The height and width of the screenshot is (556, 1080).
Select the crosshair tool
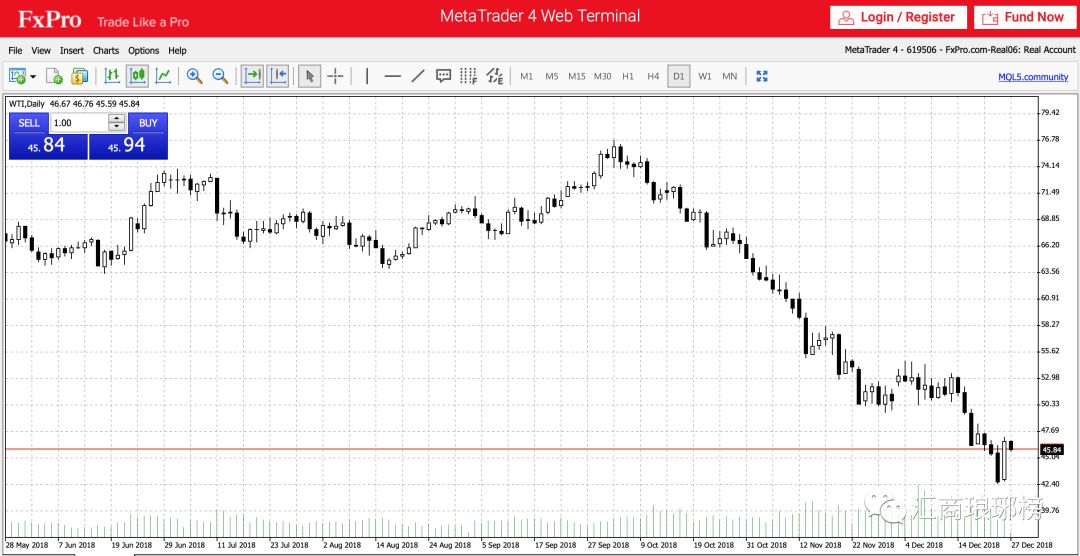click(336, 76)
